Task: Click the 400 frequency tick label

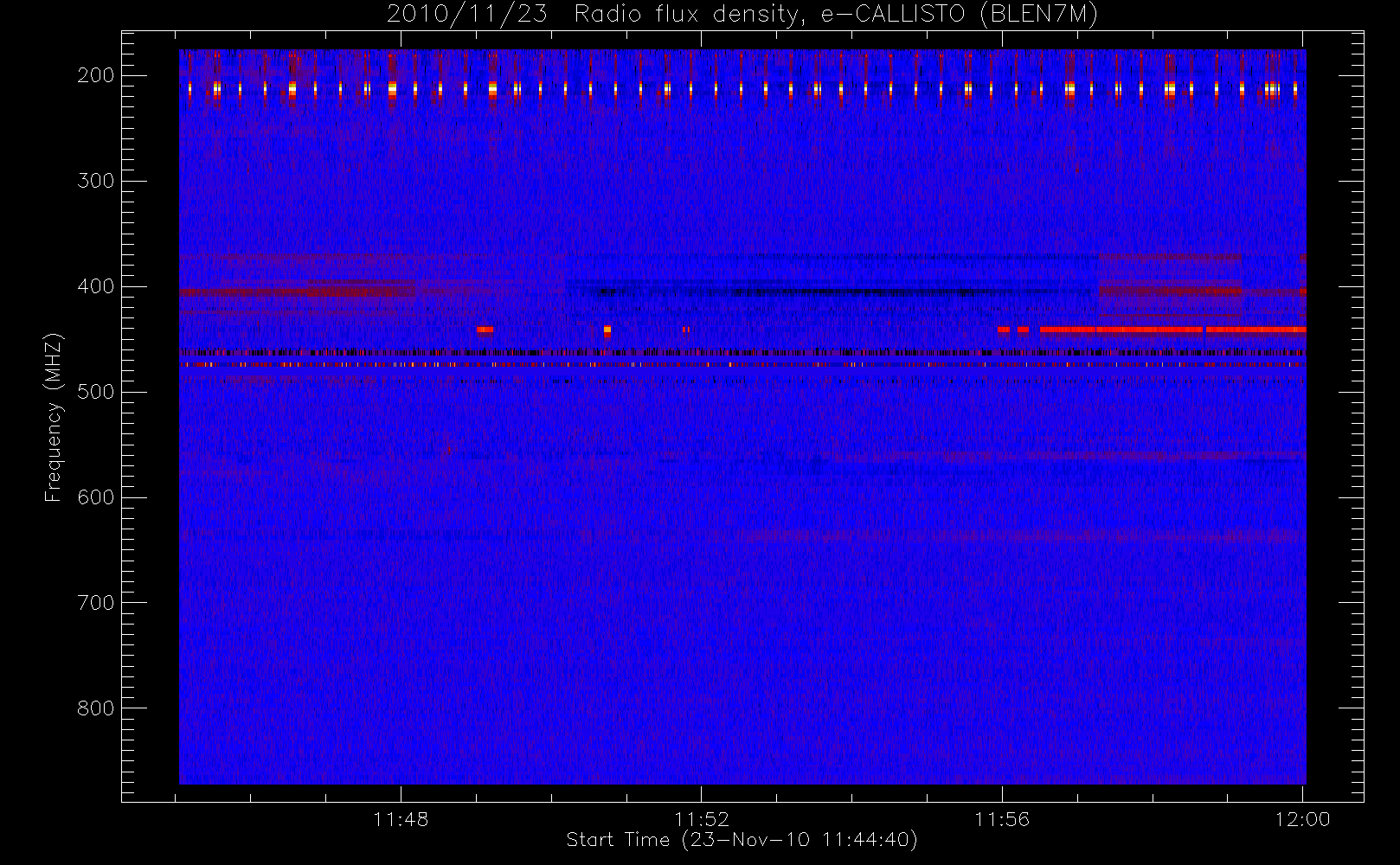Action: pyautogui.click(x=96, y=286)
